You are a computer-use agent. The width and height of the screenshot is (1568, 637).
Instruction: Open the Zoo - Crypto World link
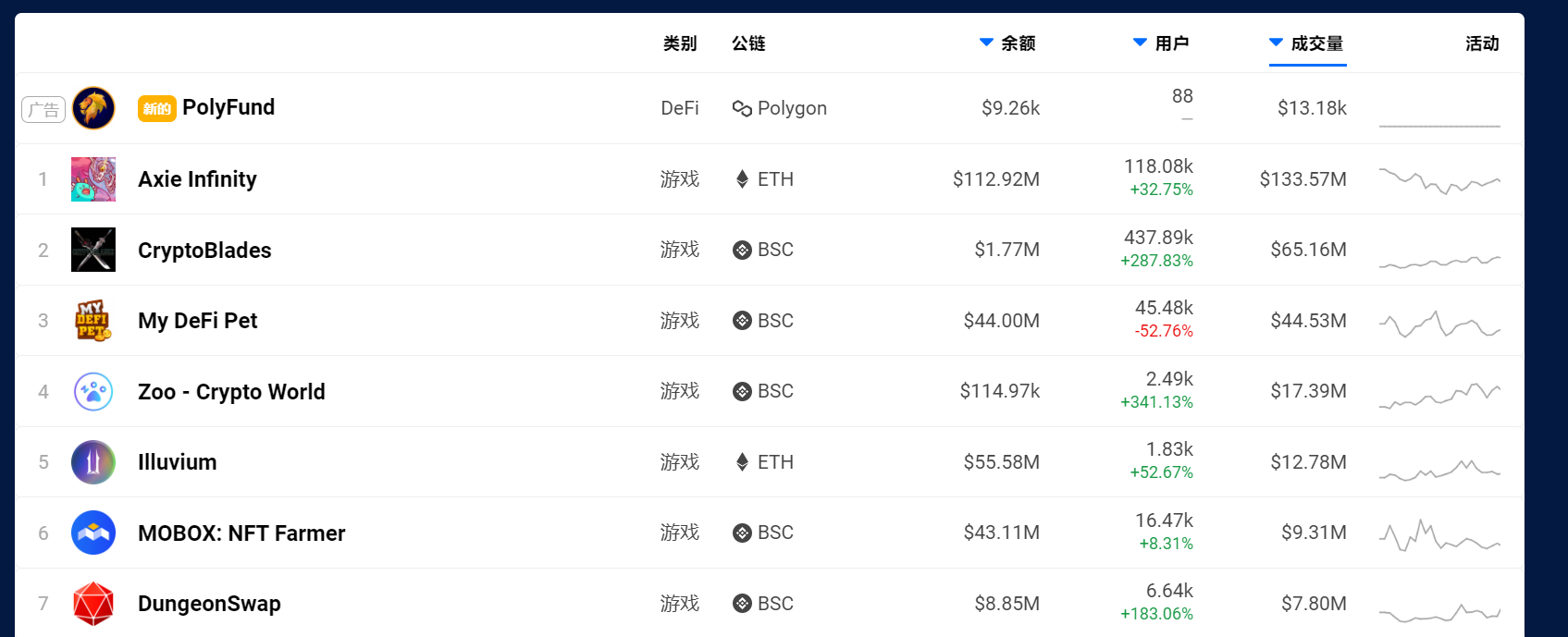231,392
